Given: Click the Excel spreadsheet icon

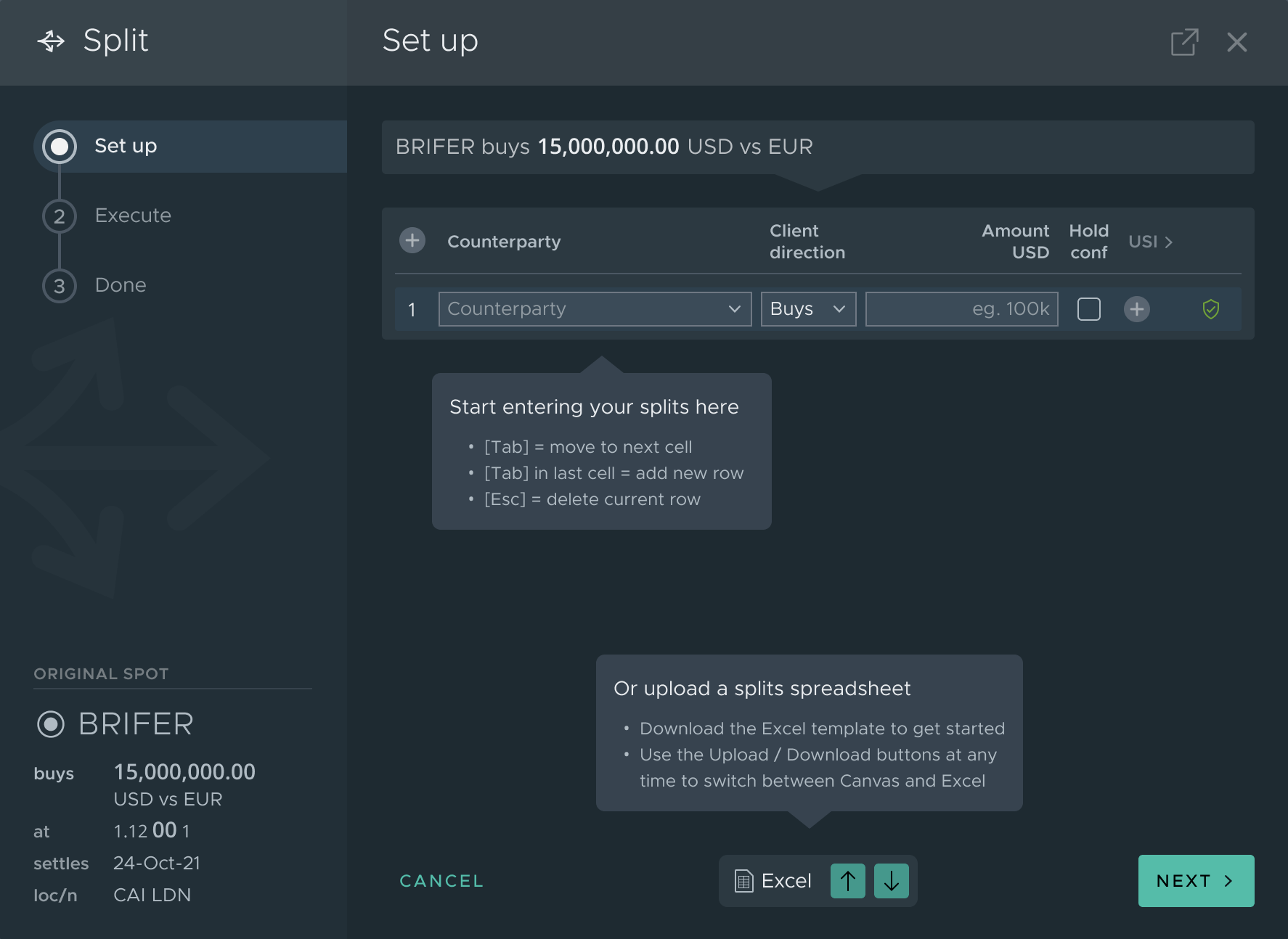Looking at the screenshot, I should coord(743,881).
